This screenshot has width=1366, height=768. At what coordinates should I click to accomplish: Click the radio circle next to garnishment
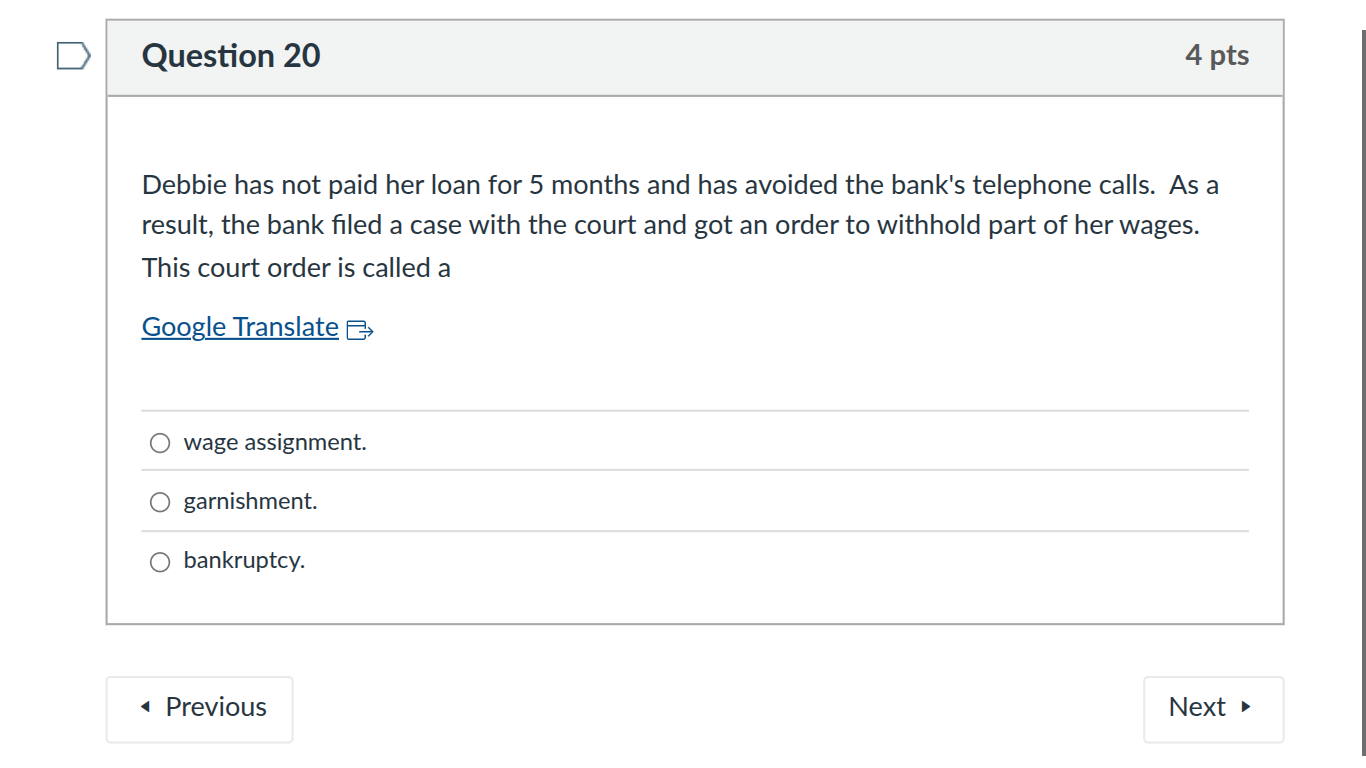tap(160, 501)
